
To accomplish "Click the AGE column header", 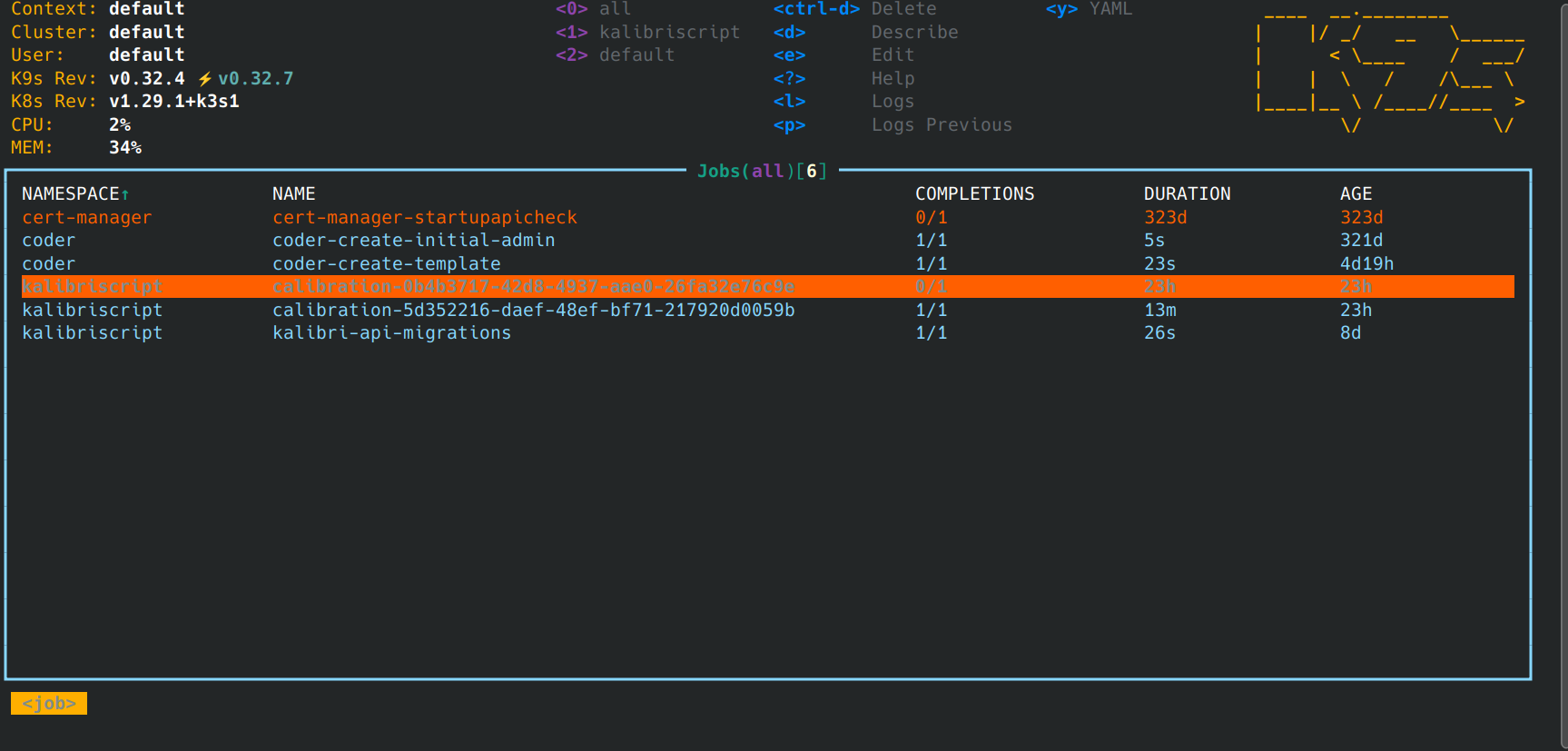I will point(1356,194).
